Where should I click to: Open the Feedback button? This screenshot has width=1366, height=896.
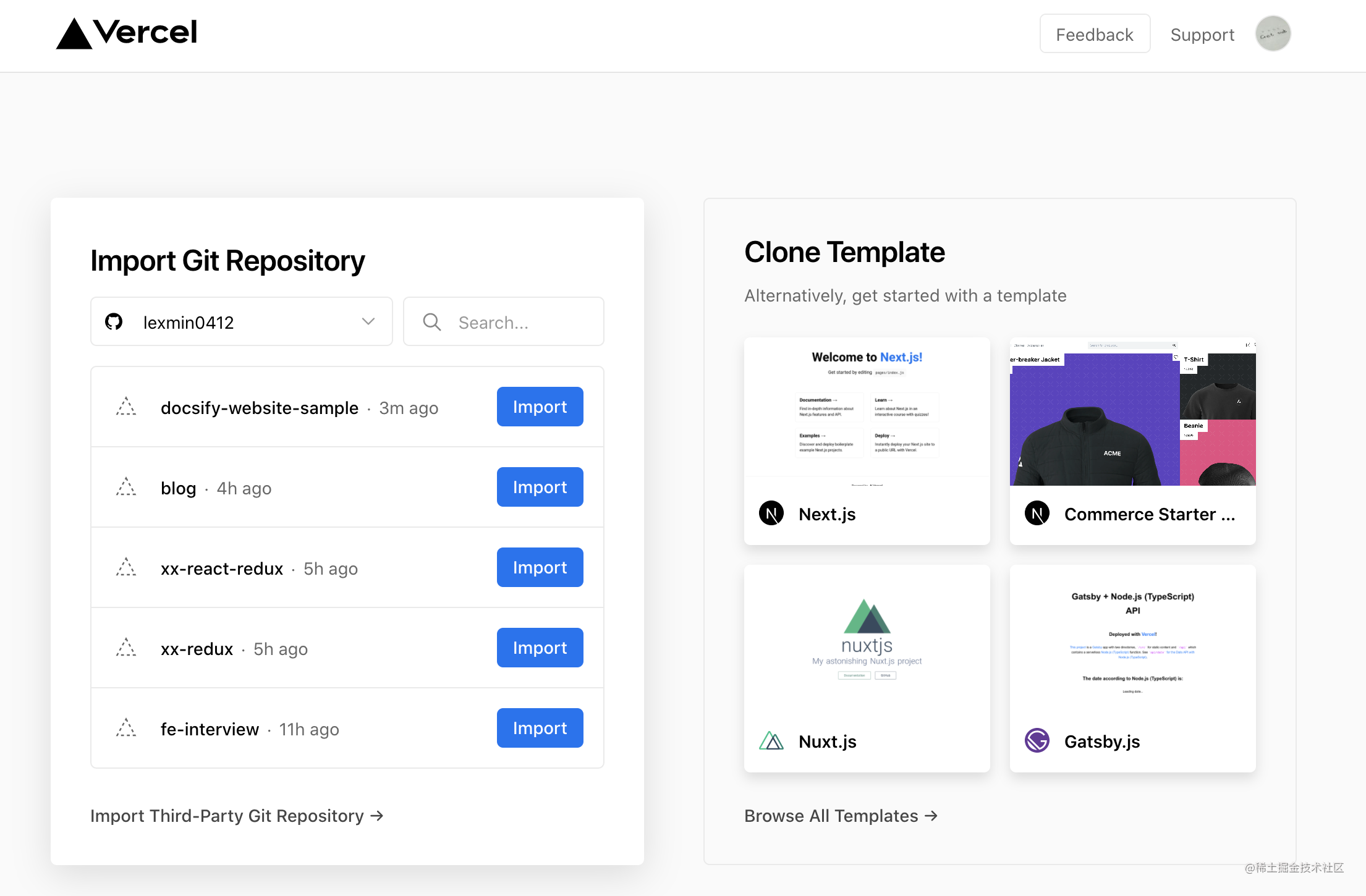click(1095, 34)
